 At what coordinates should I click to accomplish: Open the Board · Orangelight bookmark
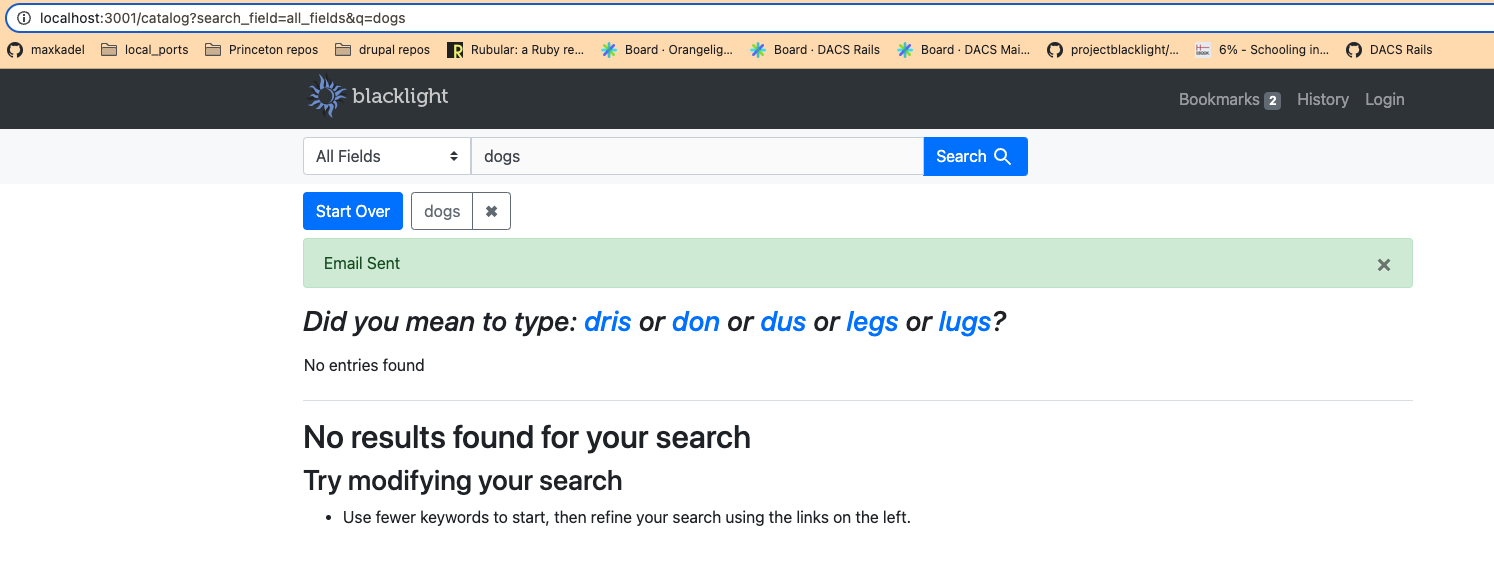667,49
